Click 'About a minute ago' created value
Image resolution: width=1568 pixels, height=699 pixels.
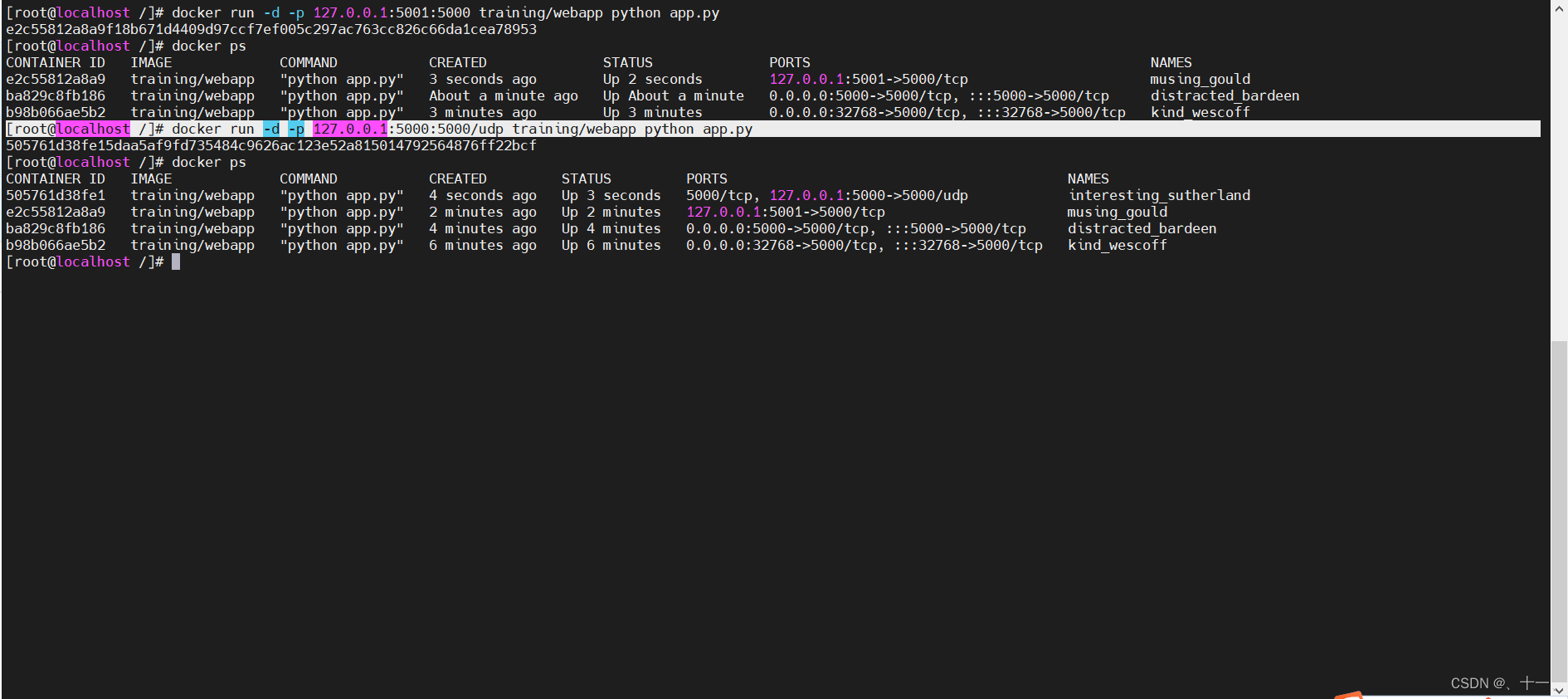click(x=504, y=95)
